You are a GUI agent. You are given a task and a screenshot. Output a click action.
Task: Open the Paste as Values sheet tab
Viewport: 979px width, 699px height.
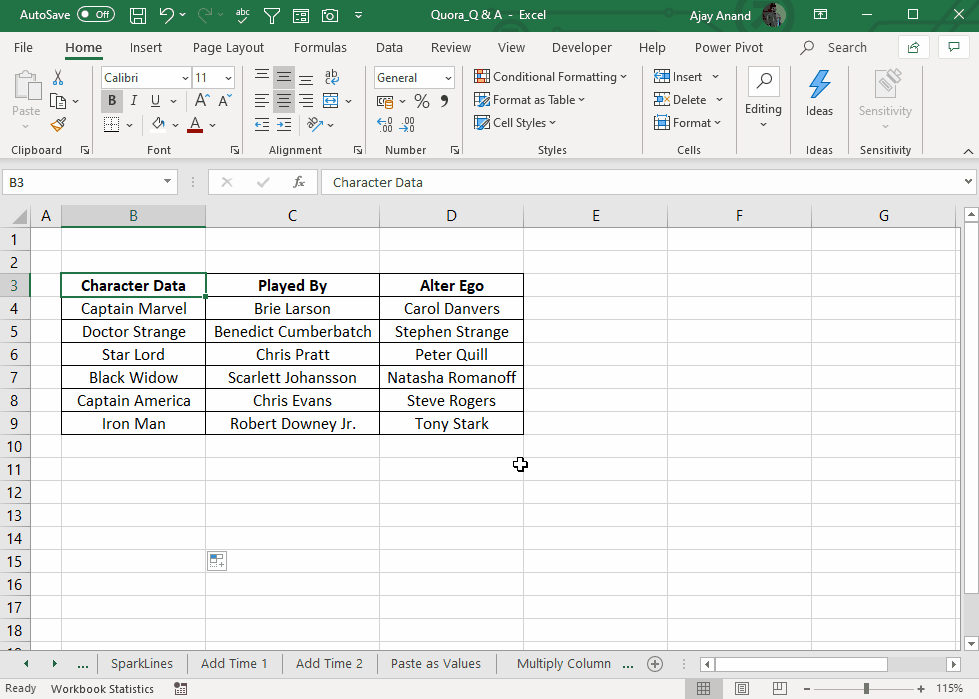[x=436, y=663]
